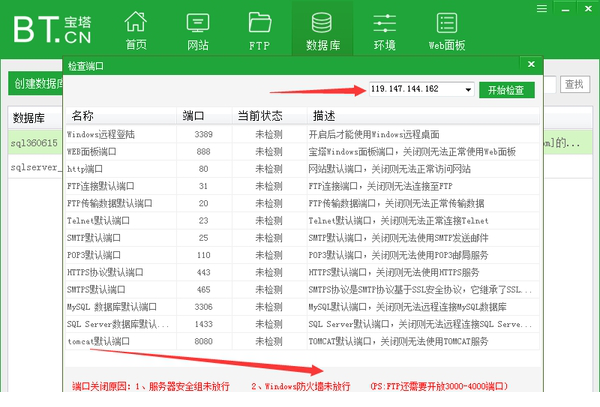Select the 数据库 database icon
The image size is (600, 407).
click(322, 29)
